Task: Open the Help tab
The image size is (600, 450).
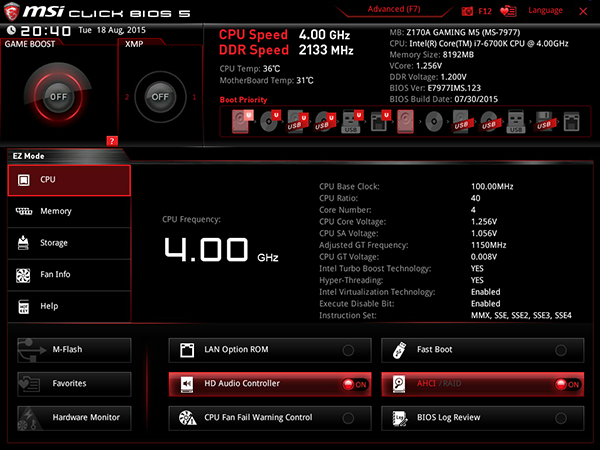Action: tap(69, 307)
